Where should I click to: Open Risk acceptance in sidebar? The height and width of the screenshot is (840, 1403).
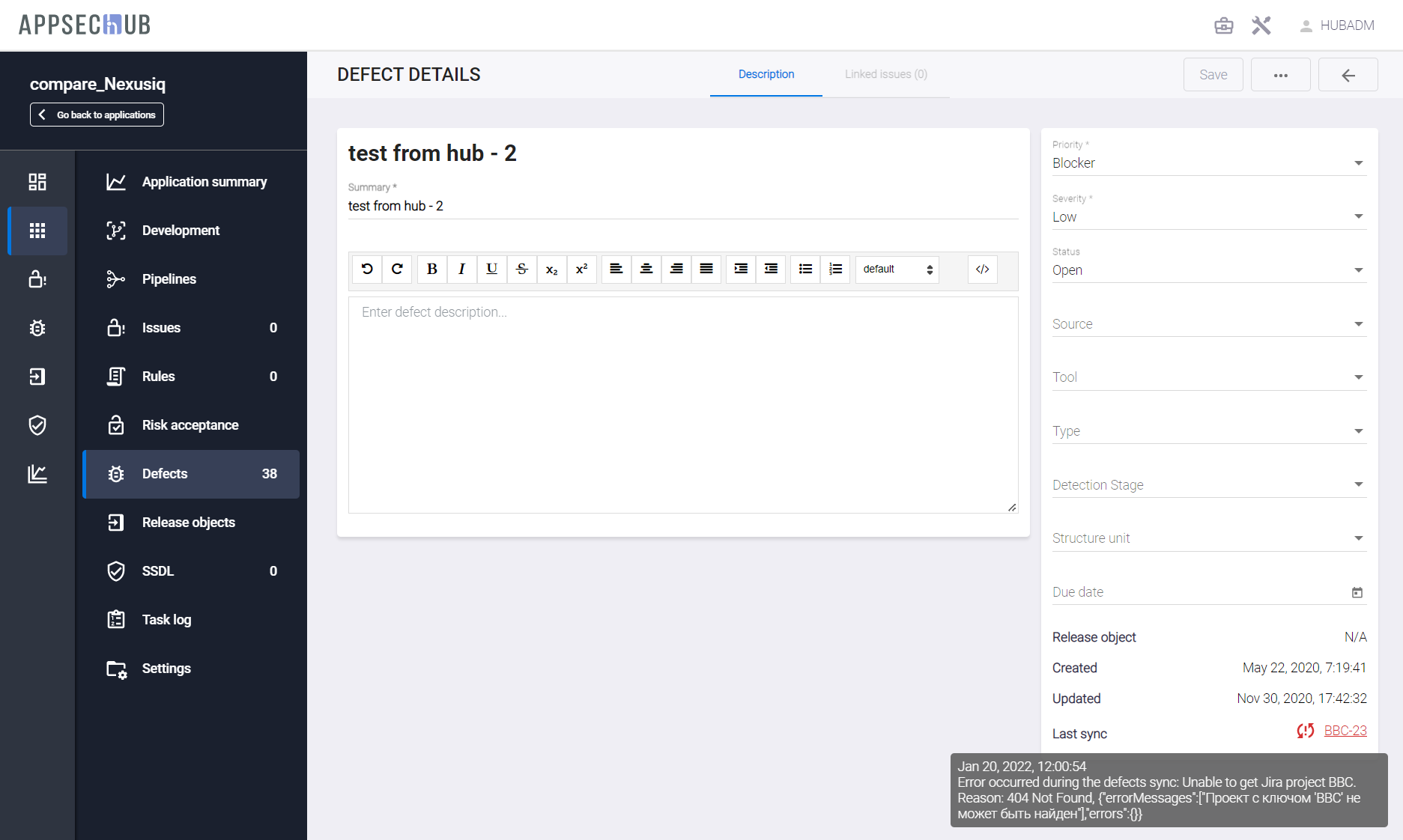[190, 425]
